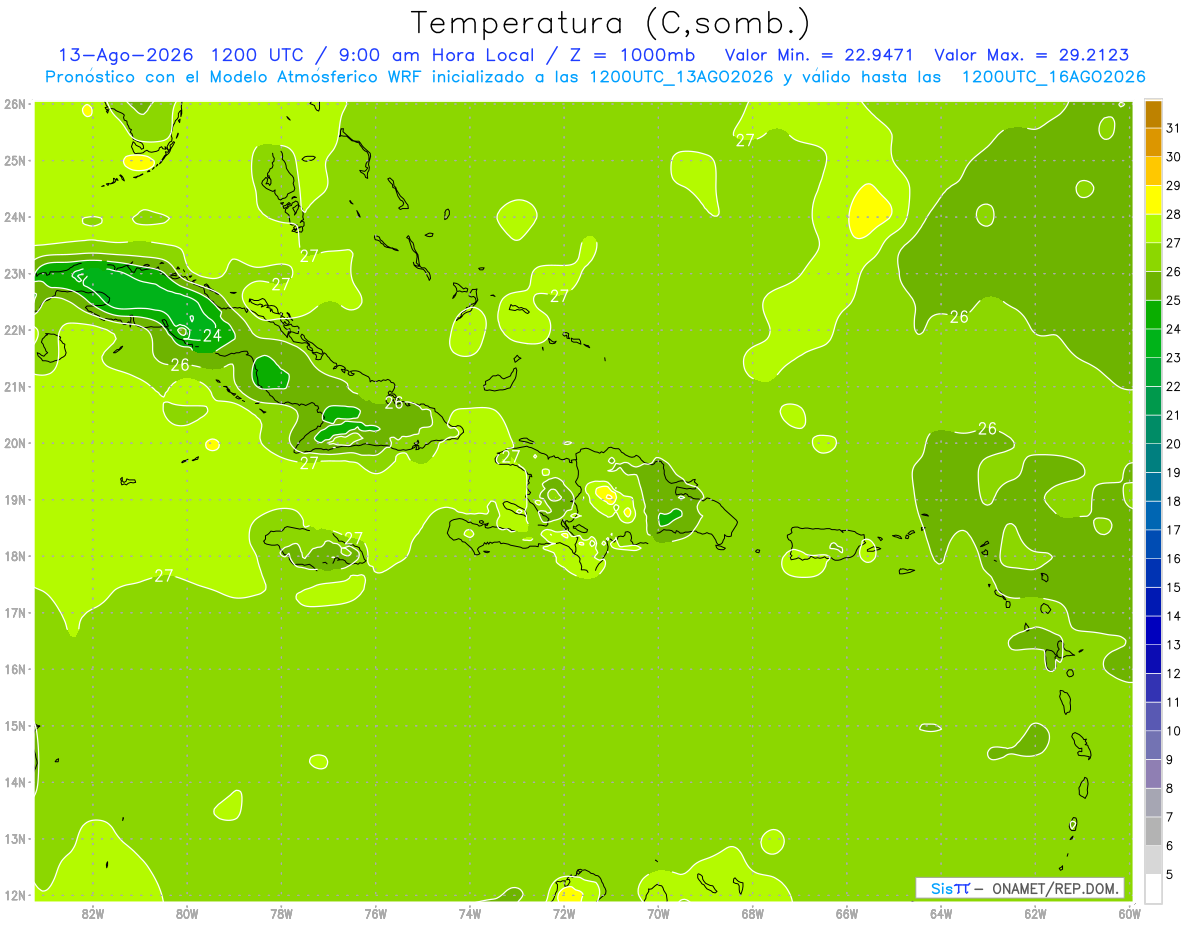This screenshot has width=1200, height=927.
Task: Click the color scale label 18
Action: point(1174,501)
